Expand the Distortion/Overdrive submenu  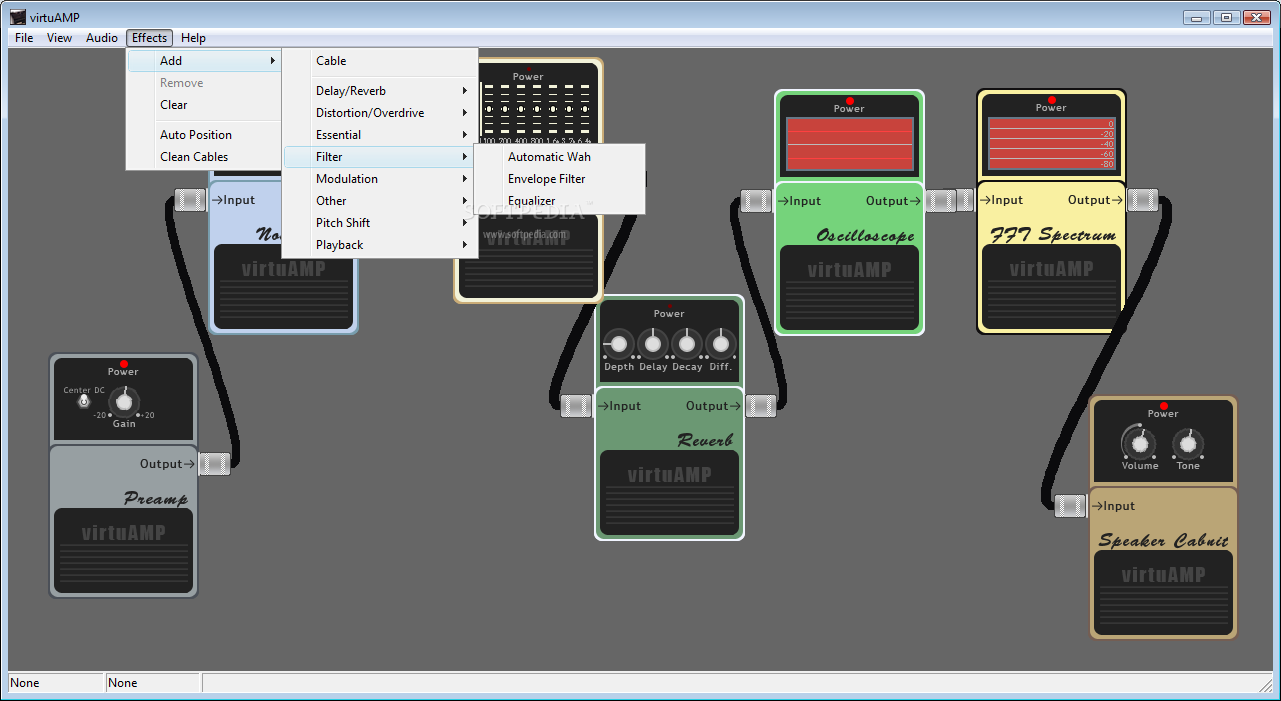click(380, 113)
